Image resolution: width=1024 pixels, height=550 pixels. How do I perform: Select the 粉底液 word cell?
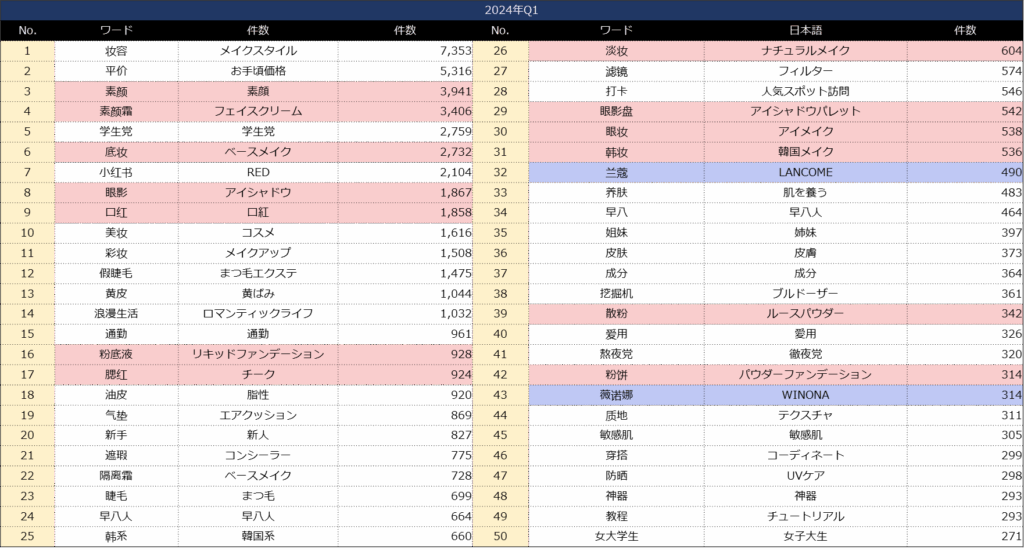(116, 354)
